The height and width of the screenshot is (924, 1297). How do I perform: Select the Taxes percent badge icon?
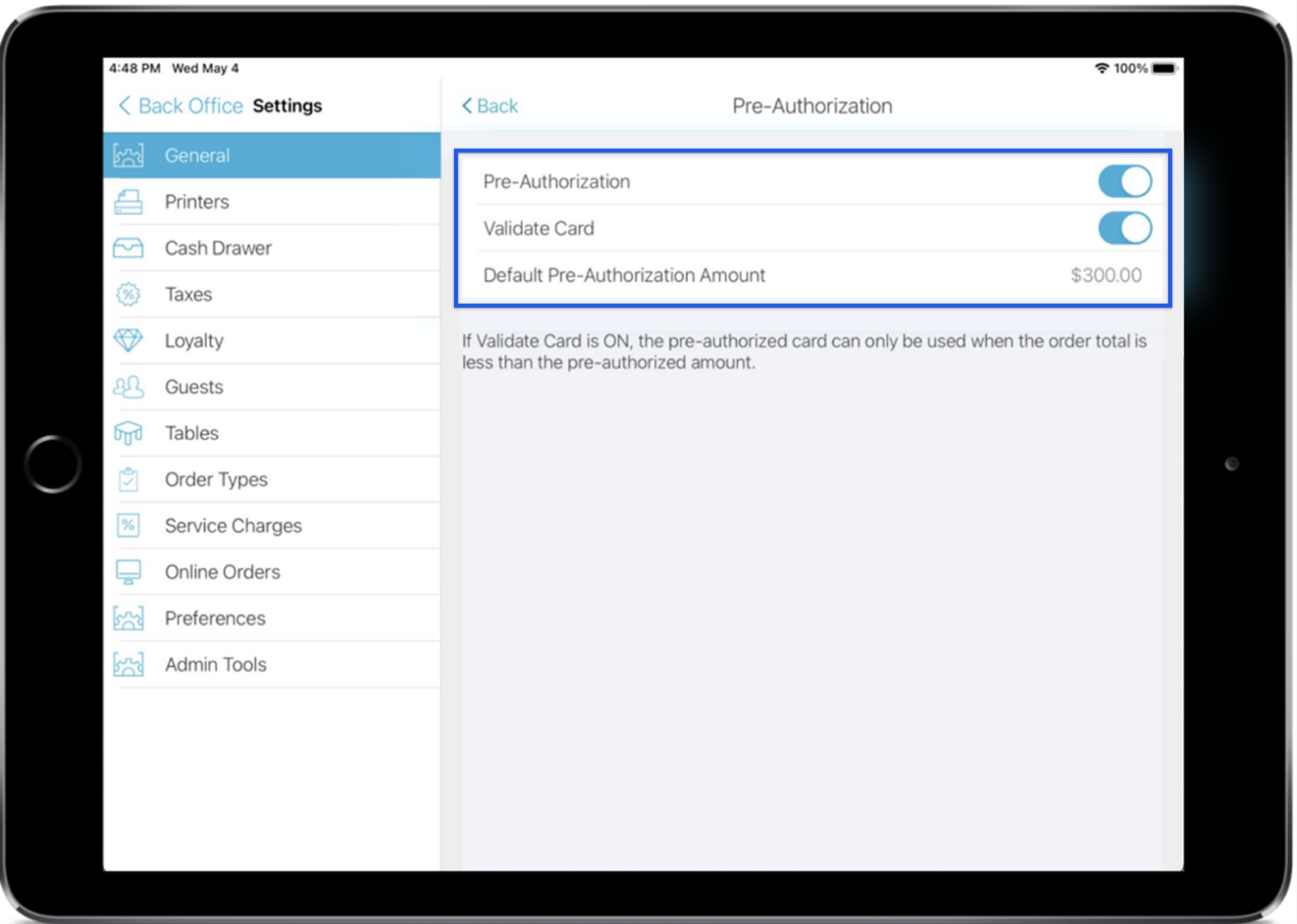tap(128, 295)
